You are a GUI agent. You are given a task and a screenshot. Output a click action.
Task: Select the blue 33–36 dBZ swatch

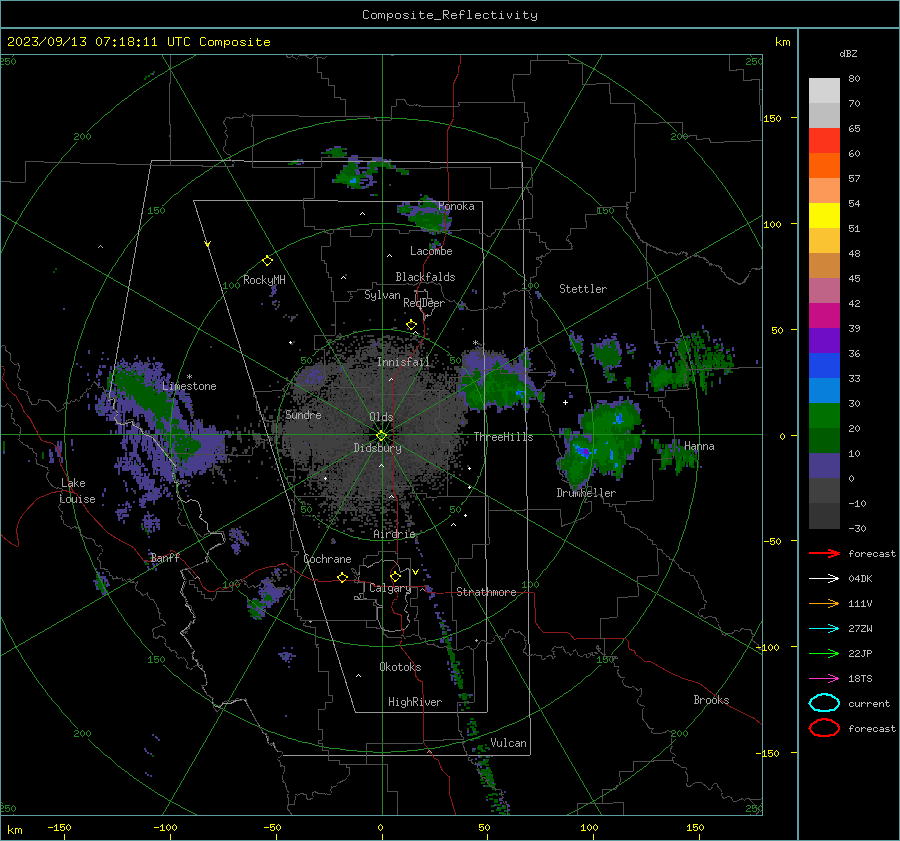(824, 366)
